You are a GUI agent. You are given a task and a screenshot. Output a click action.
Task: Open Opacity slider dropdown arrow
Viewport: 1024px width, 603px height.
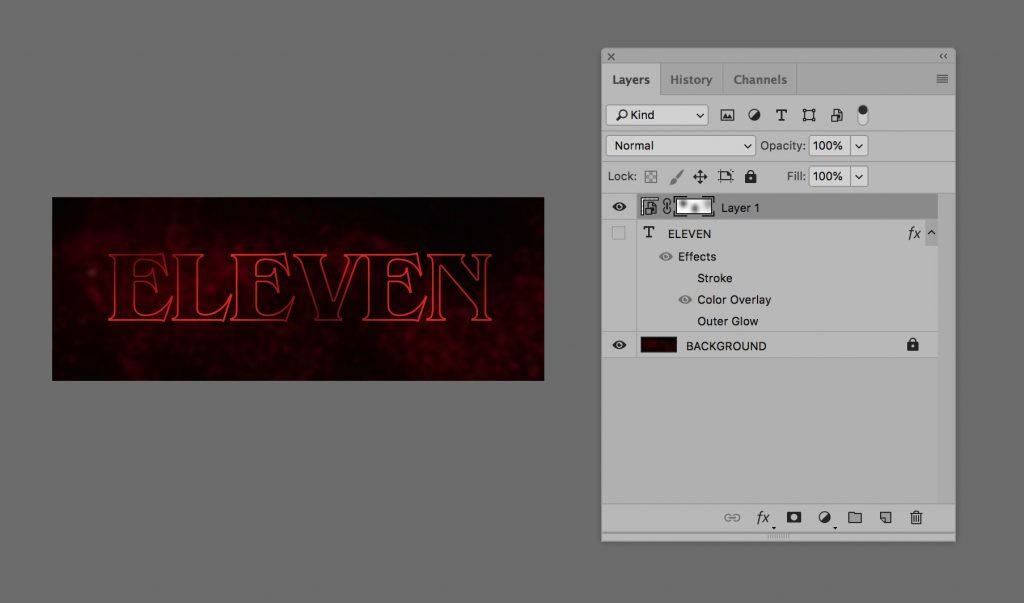pos(859,146)
